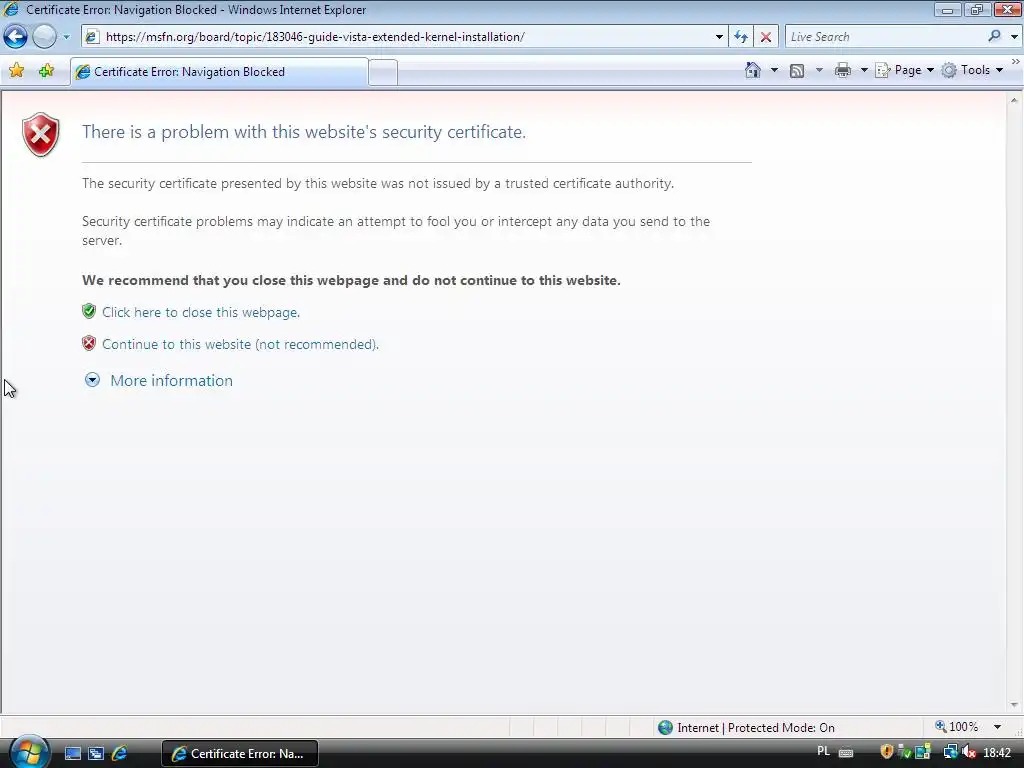Click the security shield tray icon

(886, 752)
